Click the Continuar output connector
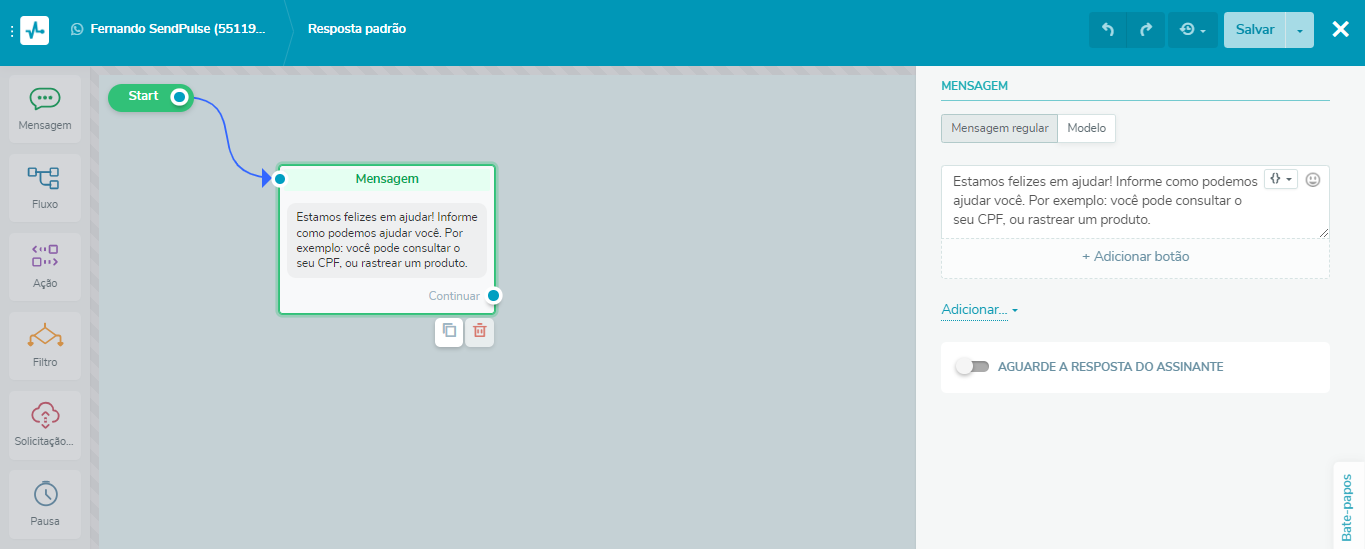This screenshot has height=549, width=1365. pos(493,296)
